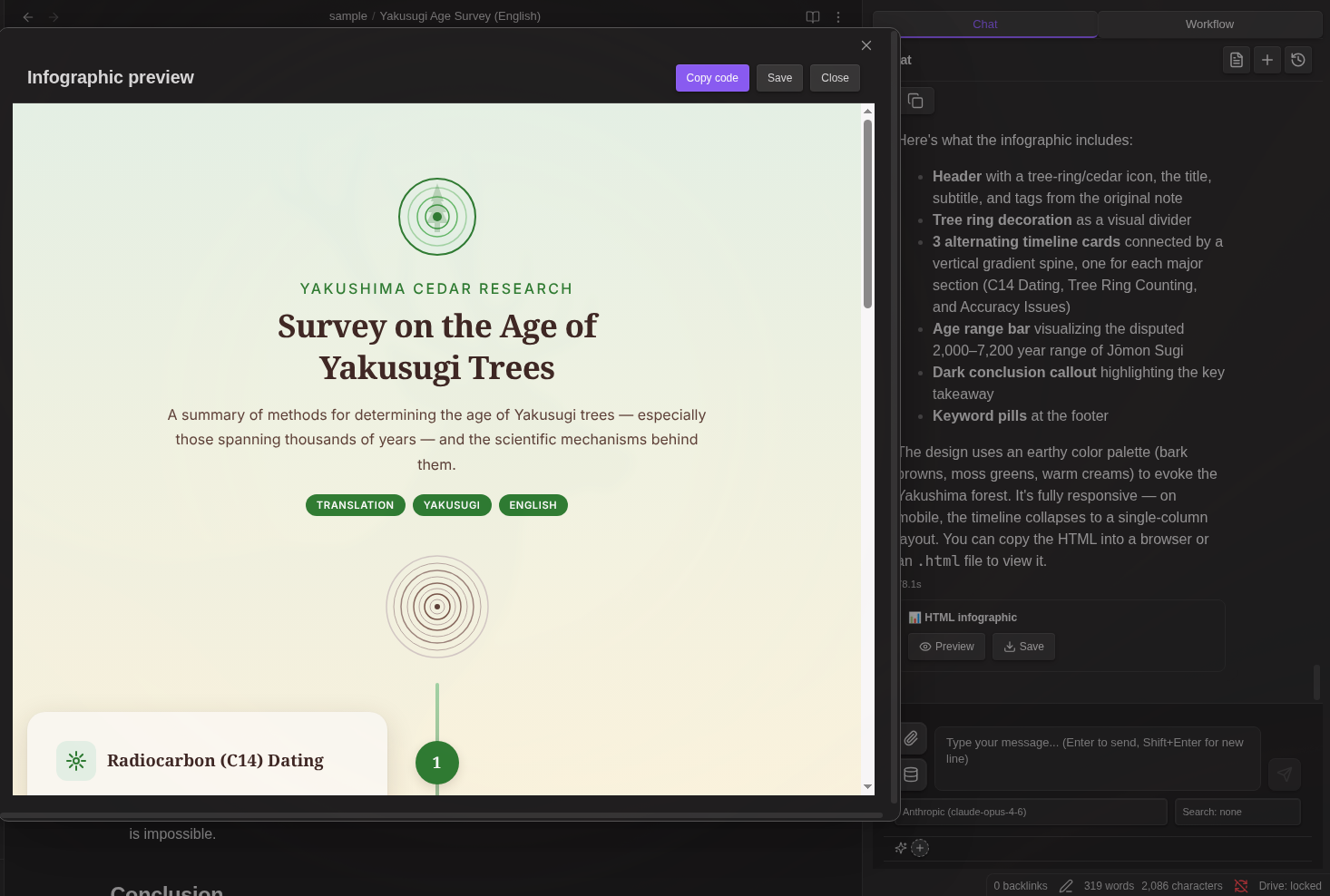
Task: Click the sample breadcrumb link
Action: (348, 16)
